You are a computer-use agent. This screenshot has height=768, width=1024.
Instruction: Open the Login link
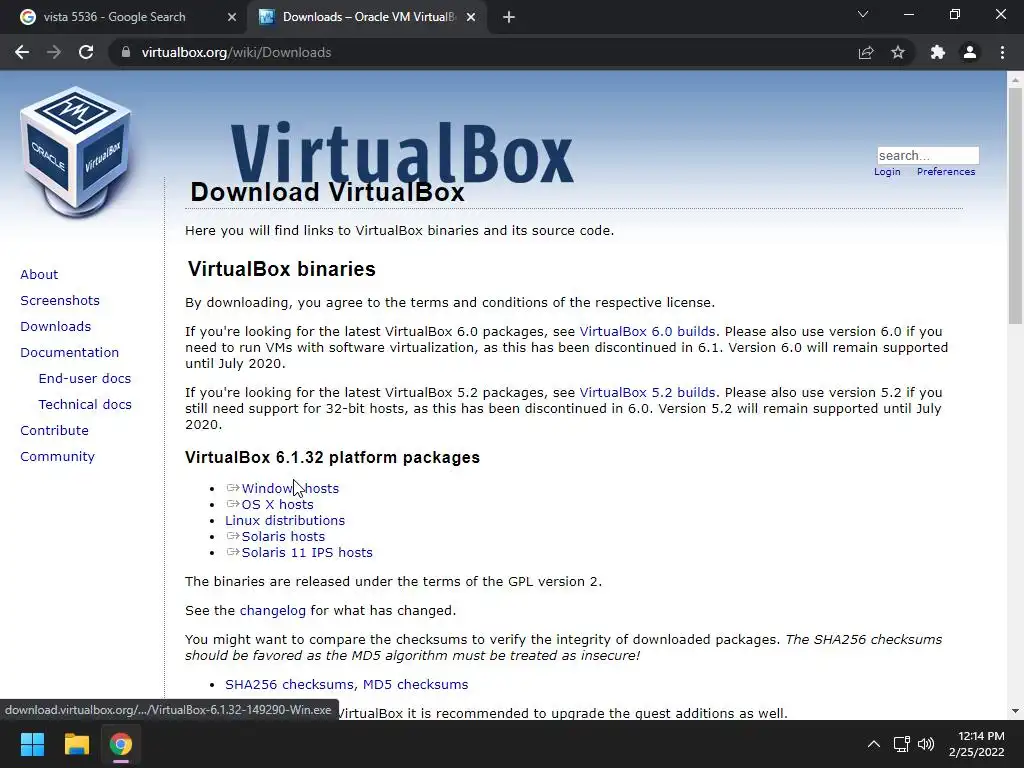point(887,172)
